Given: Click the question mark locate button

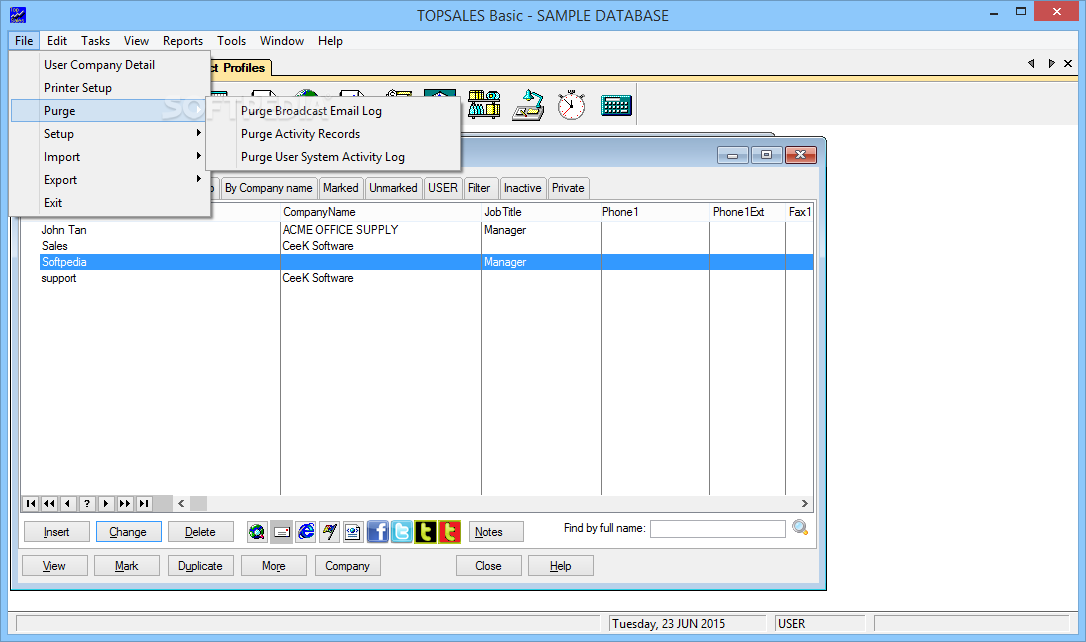Looking at the screenshot, I should tap(87, 503).
